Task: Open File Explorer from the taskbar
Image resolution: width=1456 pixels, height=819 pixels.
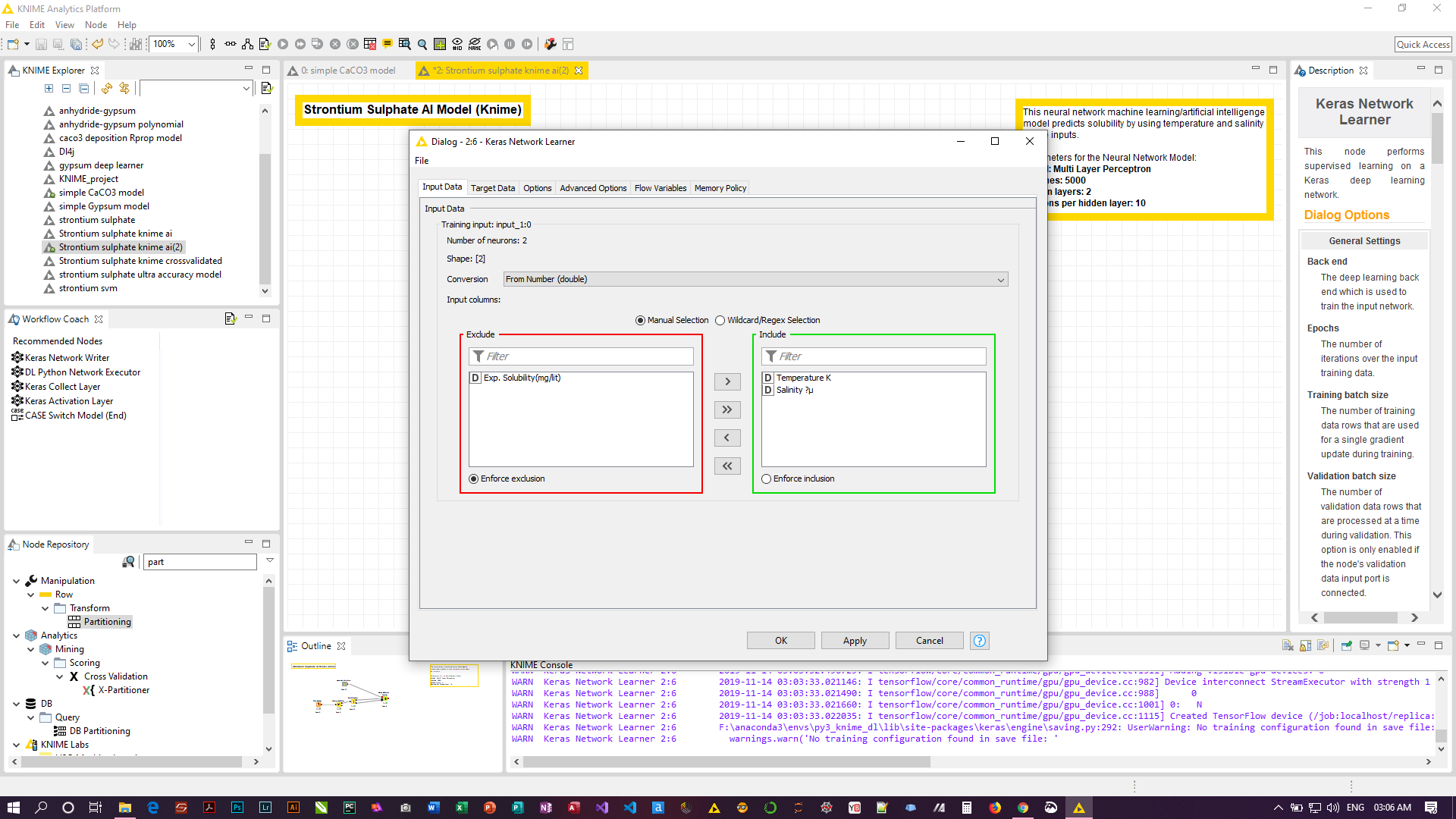Action: point(125,808)
